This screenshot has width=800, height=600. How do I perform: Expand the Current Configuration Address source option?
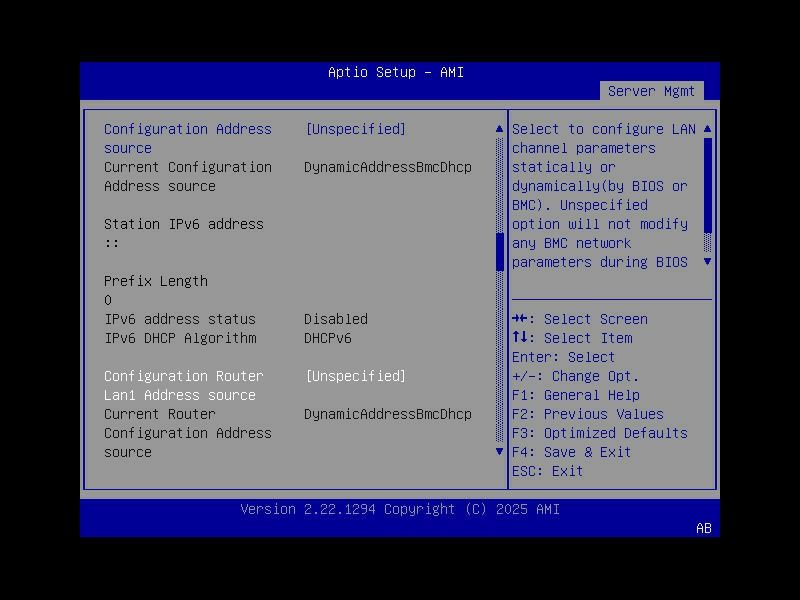click(388, 167)
